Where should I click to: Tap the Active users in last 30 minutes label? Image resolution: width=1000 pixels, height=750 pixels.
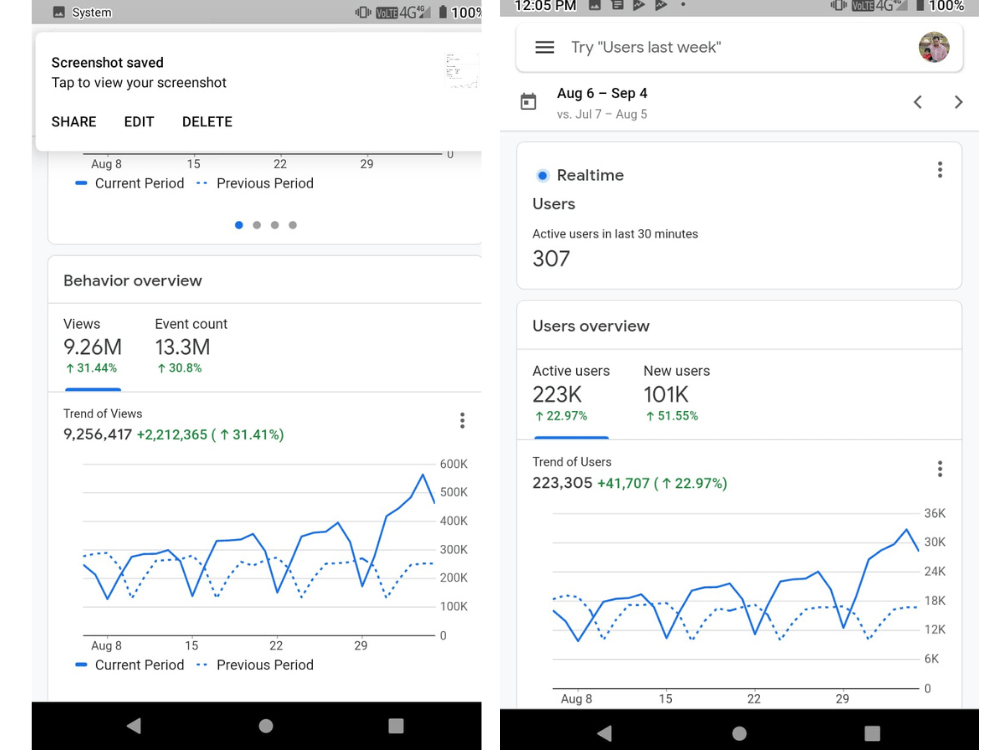[x=615, y=234]
